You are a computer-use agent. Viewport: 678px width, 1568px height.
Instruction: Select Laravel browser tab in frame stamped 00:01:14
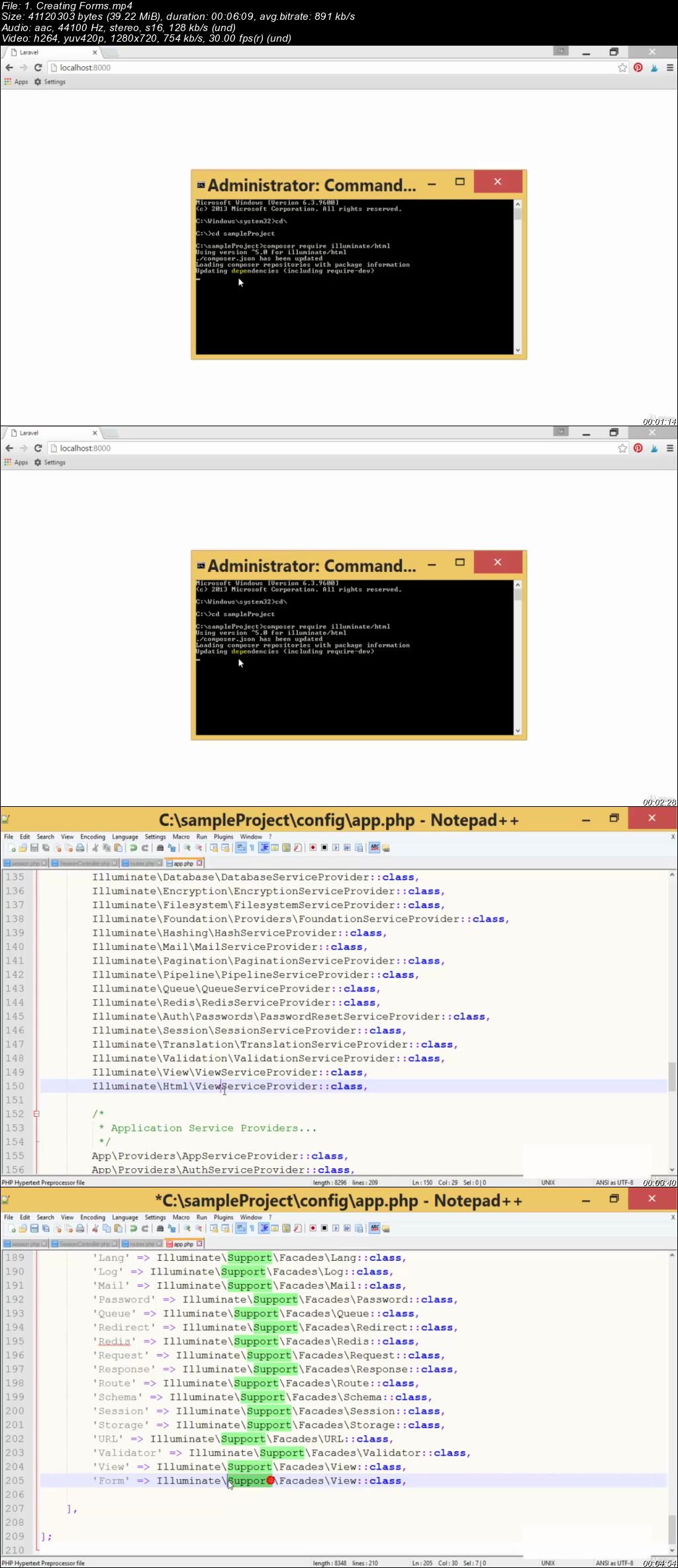(x=52, y=52)
